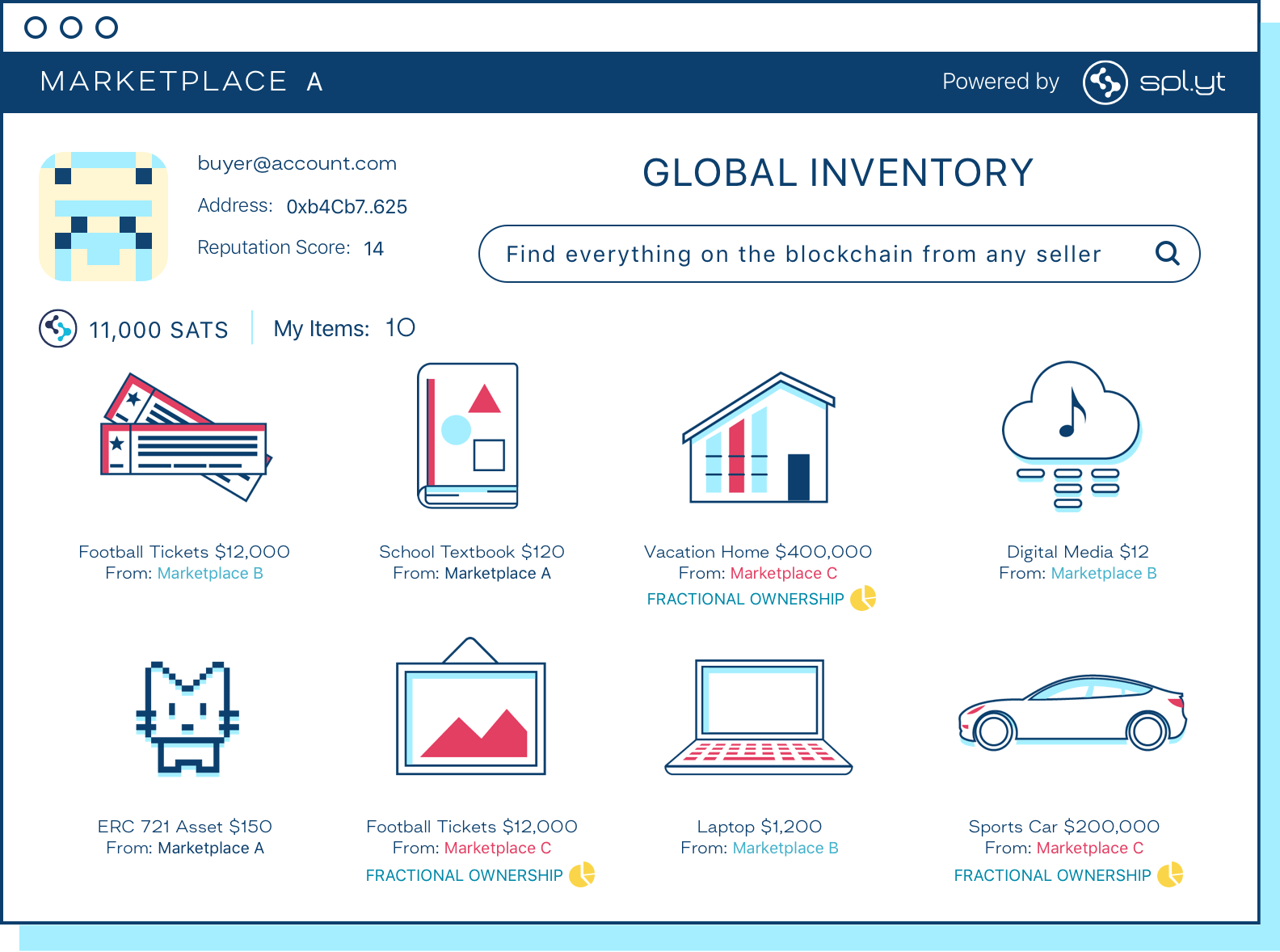The width and height of the screenshot is (1280, 952).
Task: Click Fractional Ownership label under Sports Car
Action: 1052,875
